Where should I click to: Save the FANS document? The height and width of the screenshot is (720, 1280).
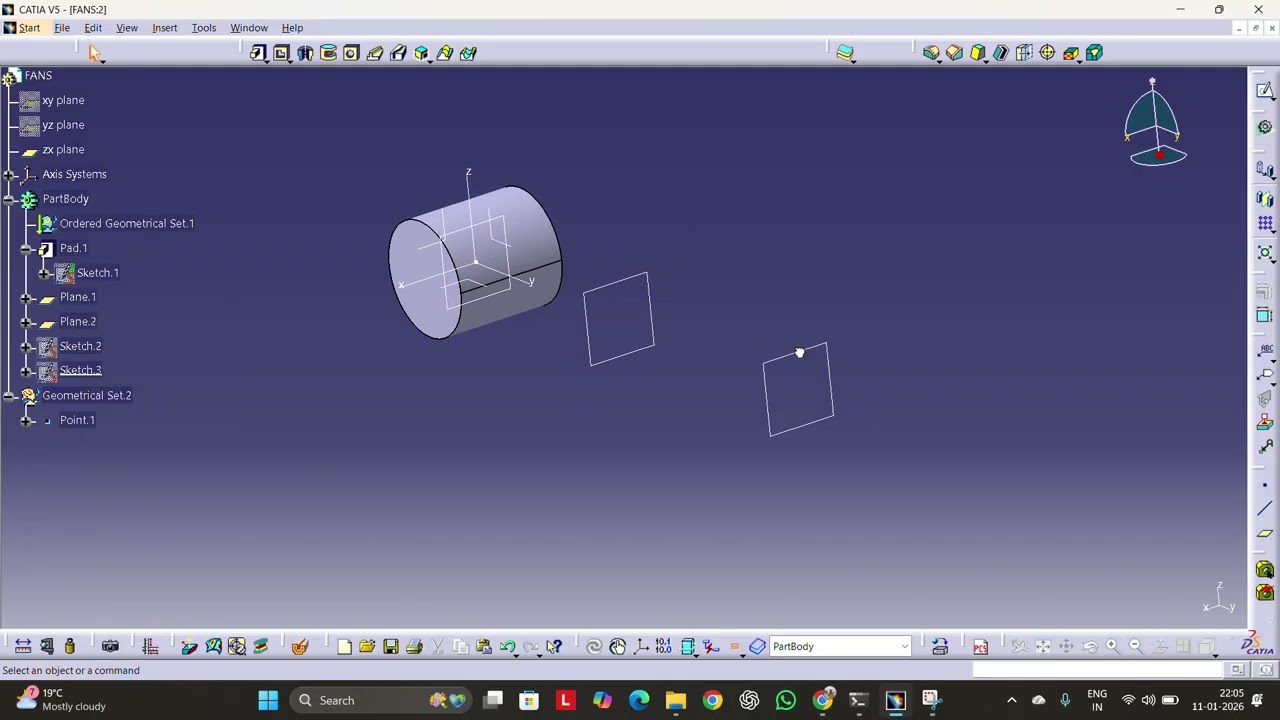(391, 646)
